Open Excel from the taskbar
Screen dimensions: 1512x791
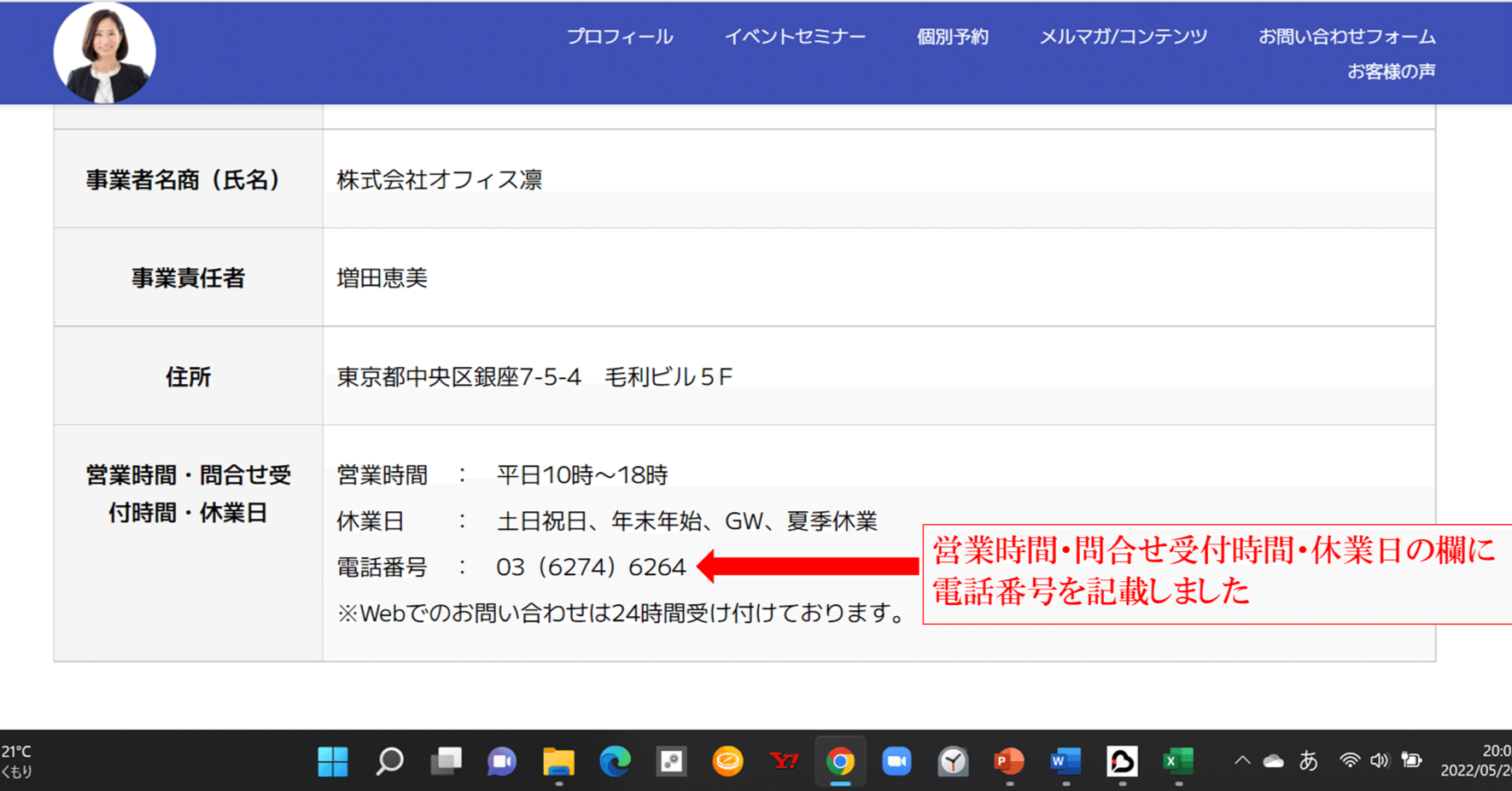pos(1178,761)
